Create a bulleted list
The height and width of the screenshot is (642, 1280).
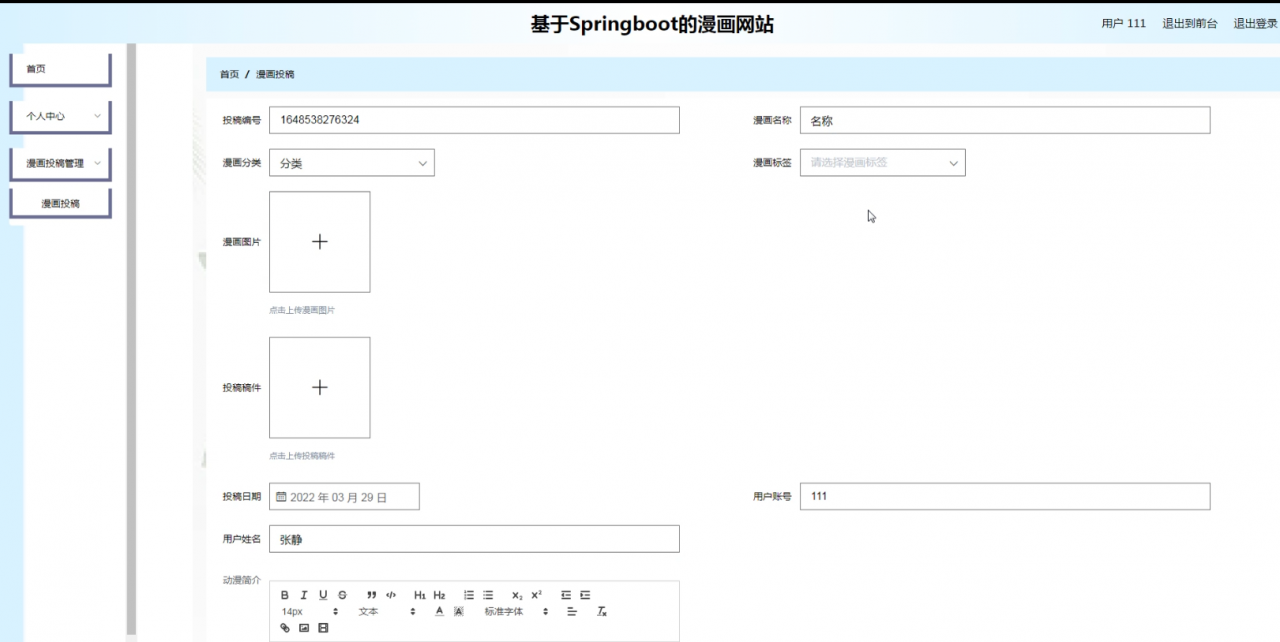point(488,595)
